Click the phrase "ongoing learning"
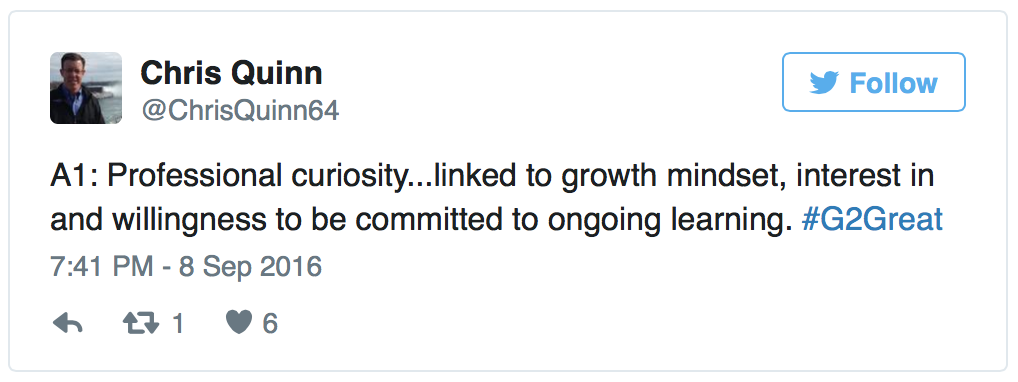1018x382 pixels. (x=670, y=222)
